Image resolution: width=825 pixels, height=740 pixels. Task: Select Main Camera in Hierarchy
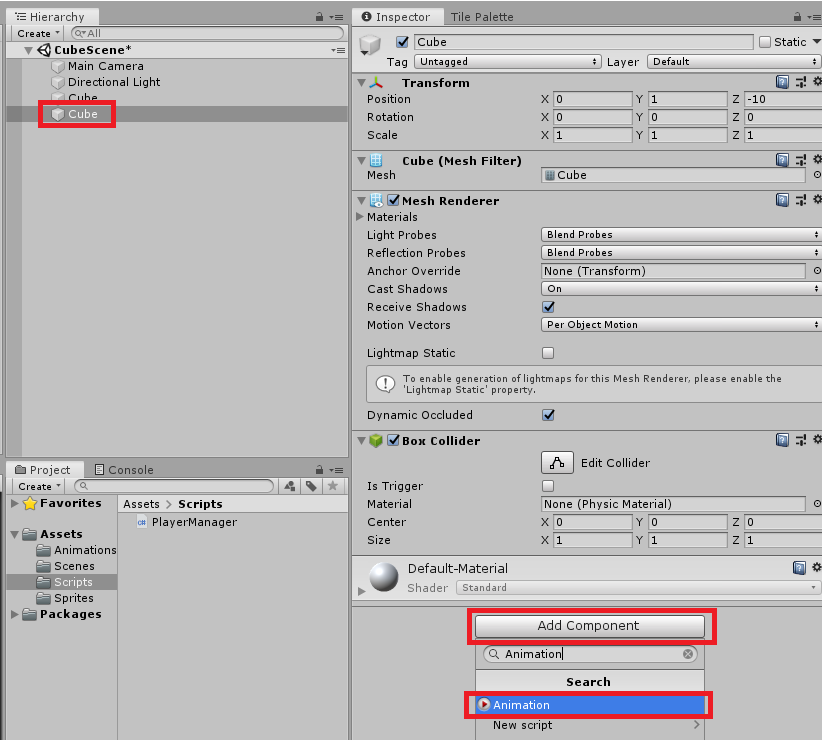106,66
